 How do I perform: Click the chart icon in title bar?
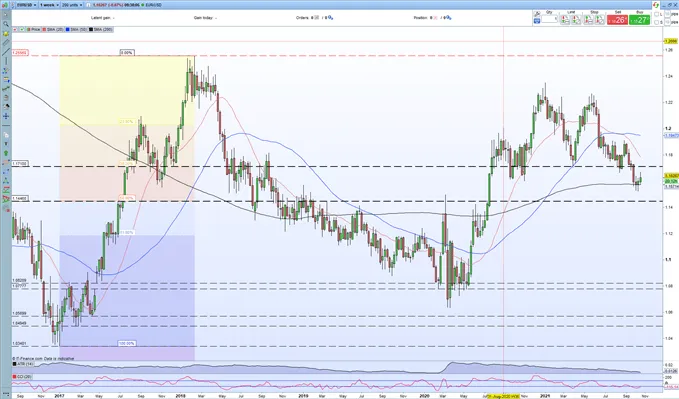point(5,5)
